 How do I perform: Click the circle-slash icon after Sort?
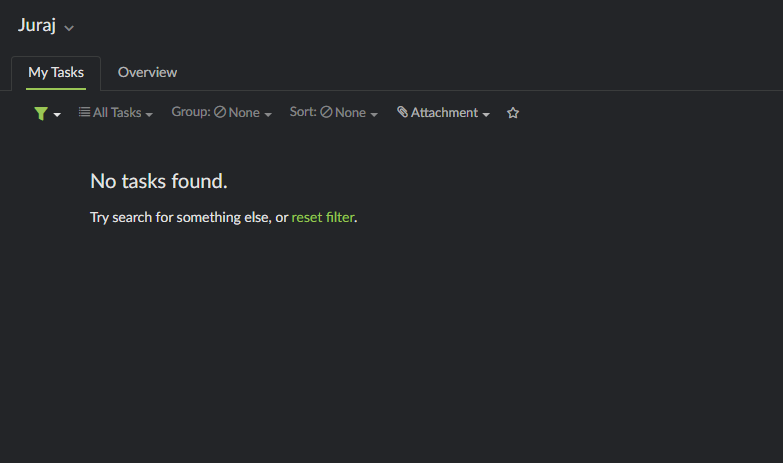point(327,112)
